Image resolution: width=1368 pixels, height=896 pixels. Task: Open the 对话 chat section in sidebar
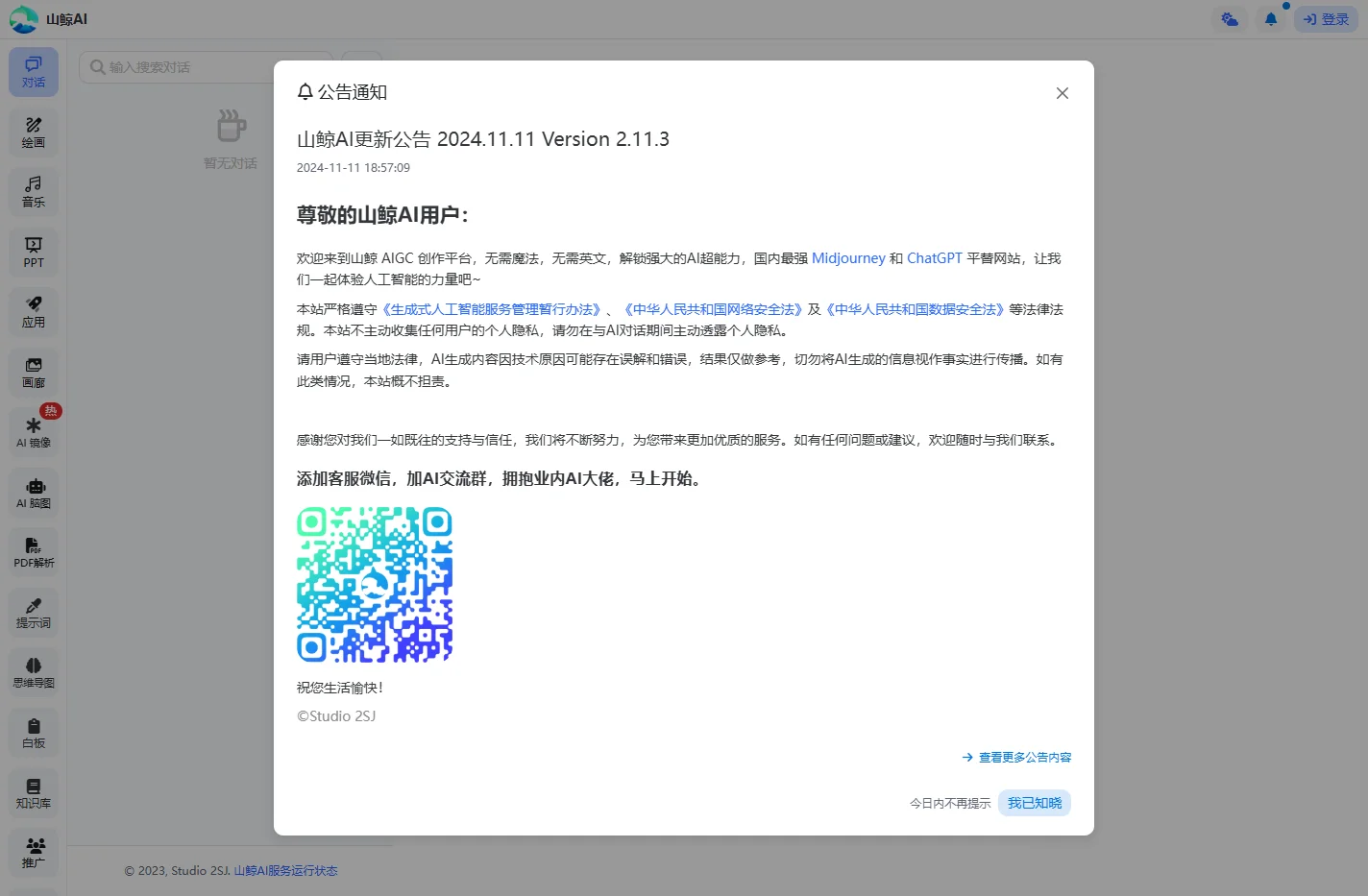(34, 72)
